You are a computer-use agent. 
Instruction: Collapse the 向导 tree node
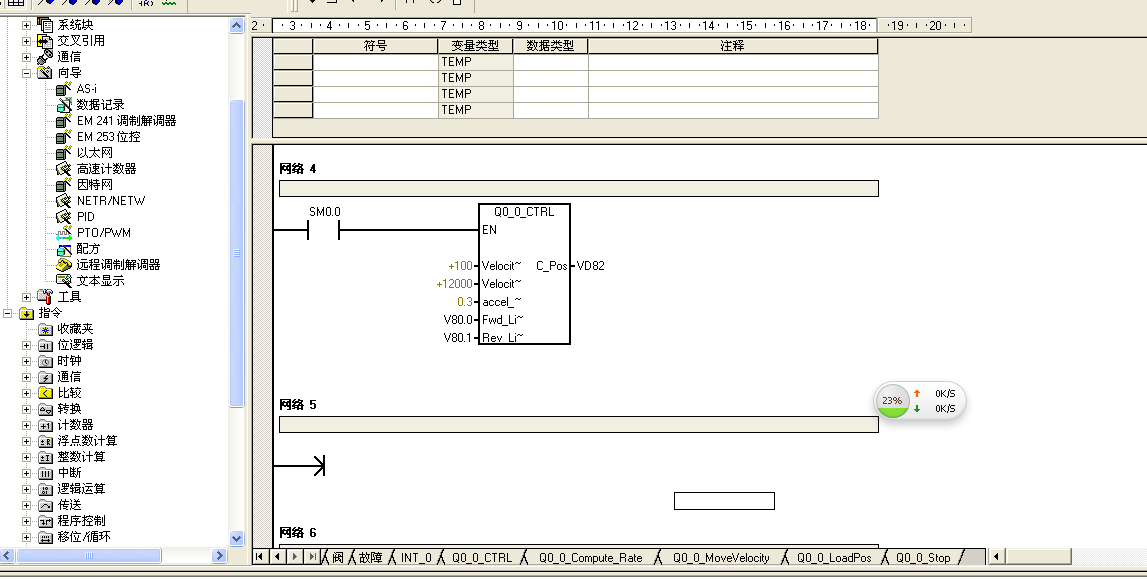point(27,73)
